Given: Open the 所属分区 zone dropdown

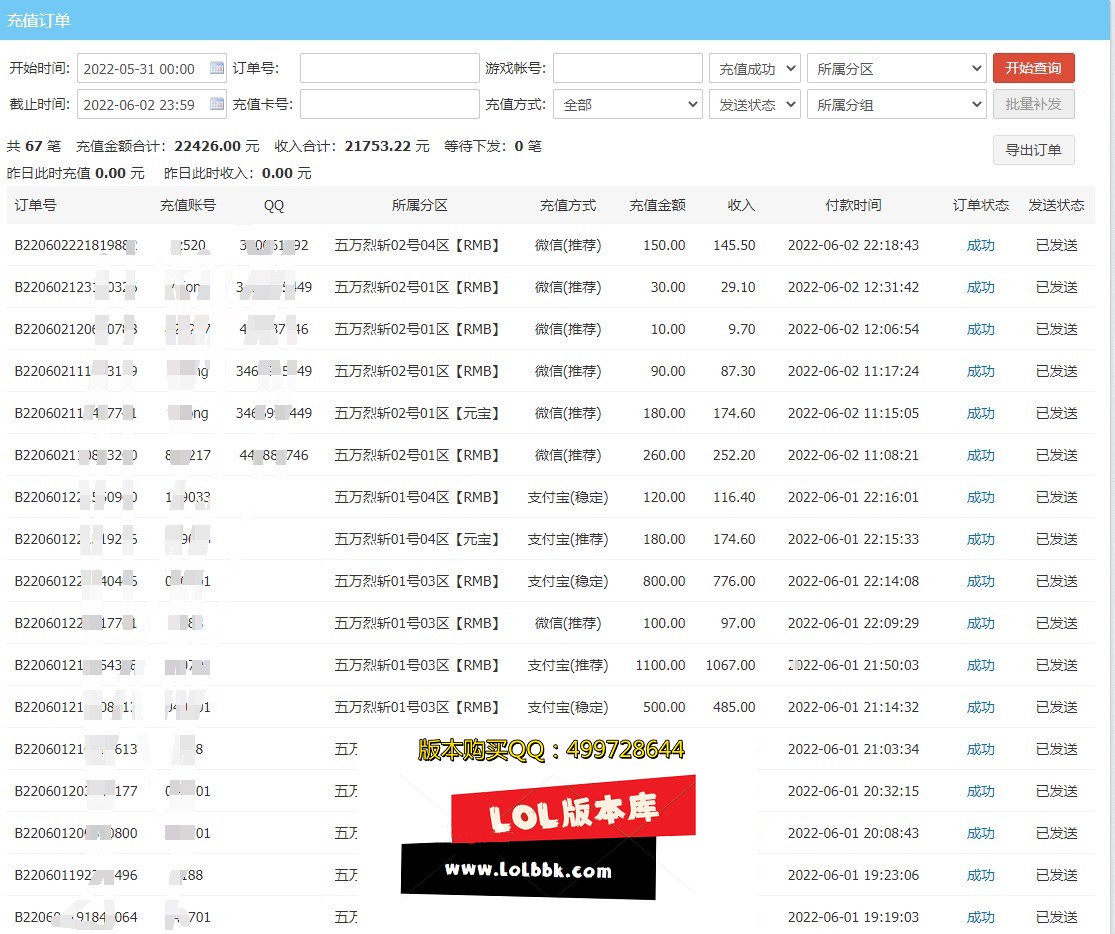Looking at the screenshot, I should tap(897, 68).
